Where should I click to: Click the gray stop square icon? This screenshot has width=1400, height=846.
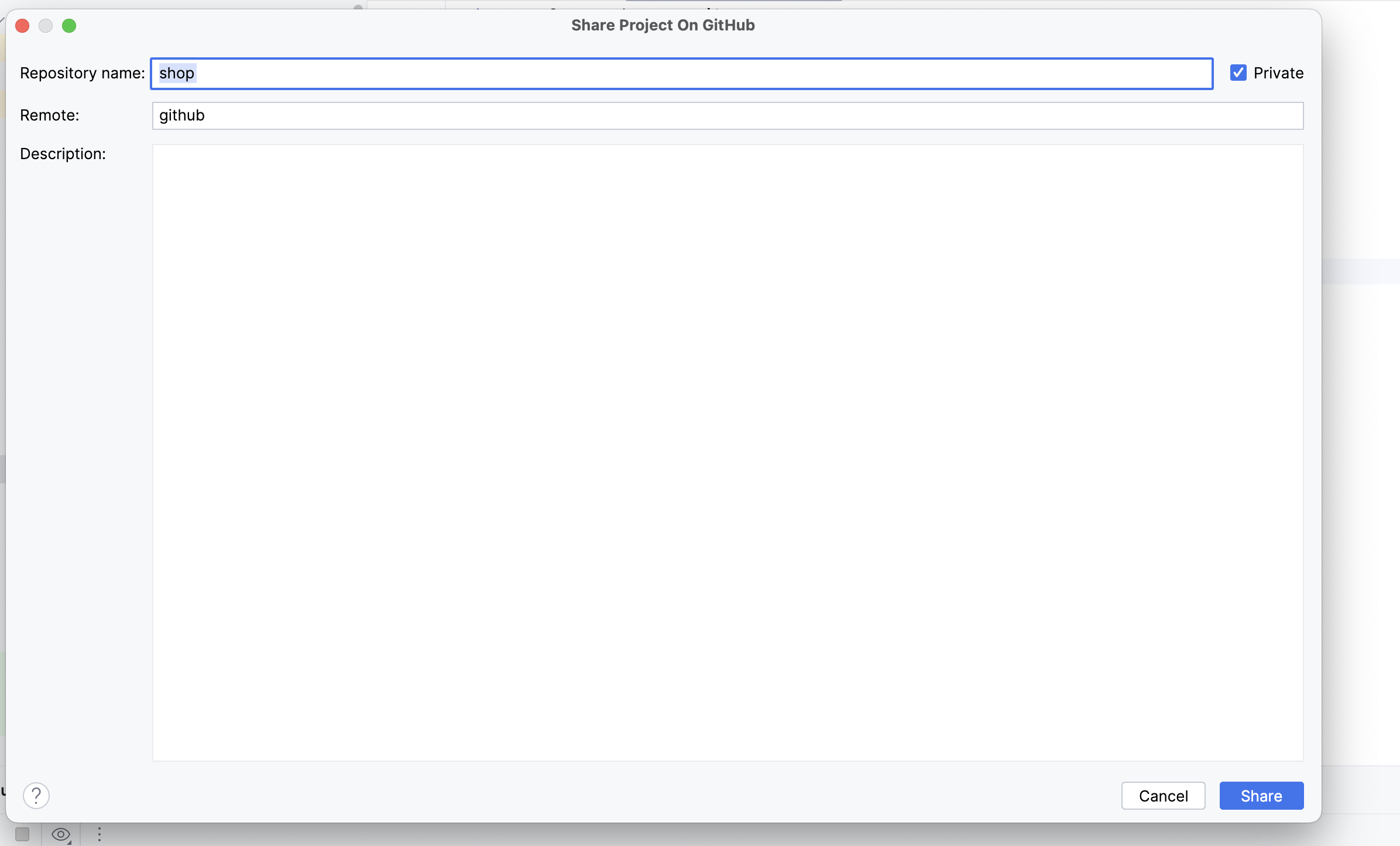(x=22, y=834)
